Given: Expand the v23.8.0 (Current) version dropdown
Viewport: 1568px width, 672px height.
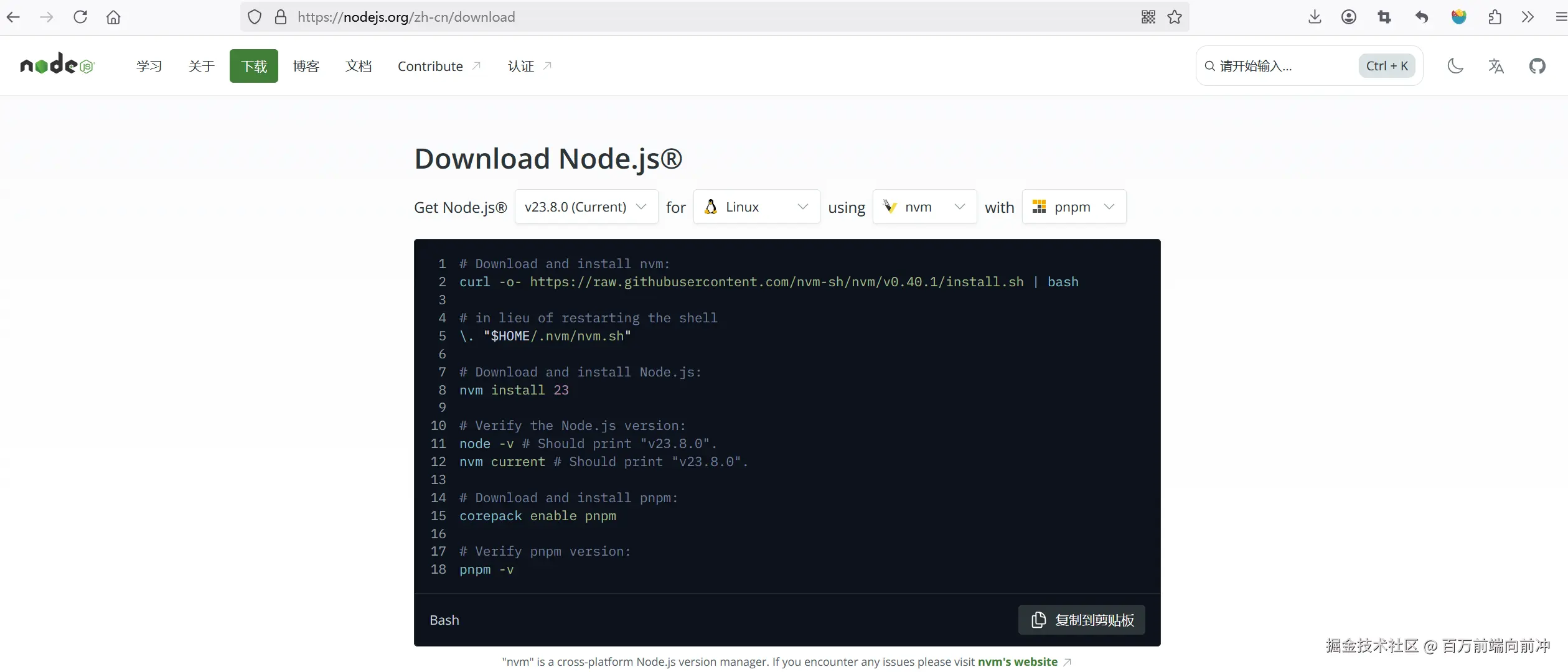Looking at the screenshot, I should click(x=586, y=207).
